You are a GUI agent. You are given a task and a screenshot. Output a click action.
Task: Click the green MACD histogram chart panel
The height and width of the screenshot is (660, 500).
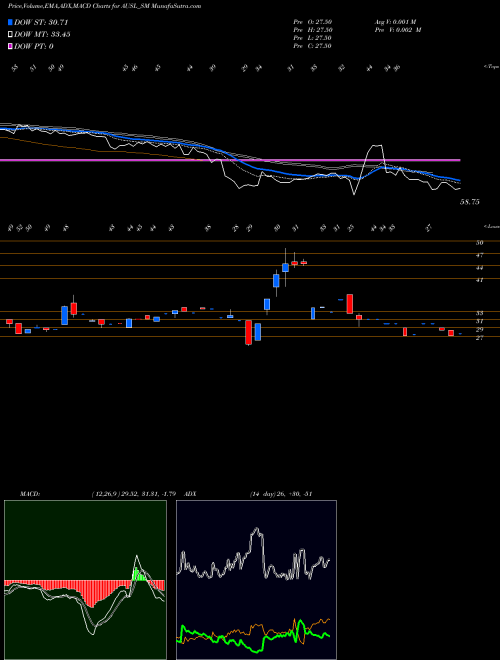coord(85,580)
